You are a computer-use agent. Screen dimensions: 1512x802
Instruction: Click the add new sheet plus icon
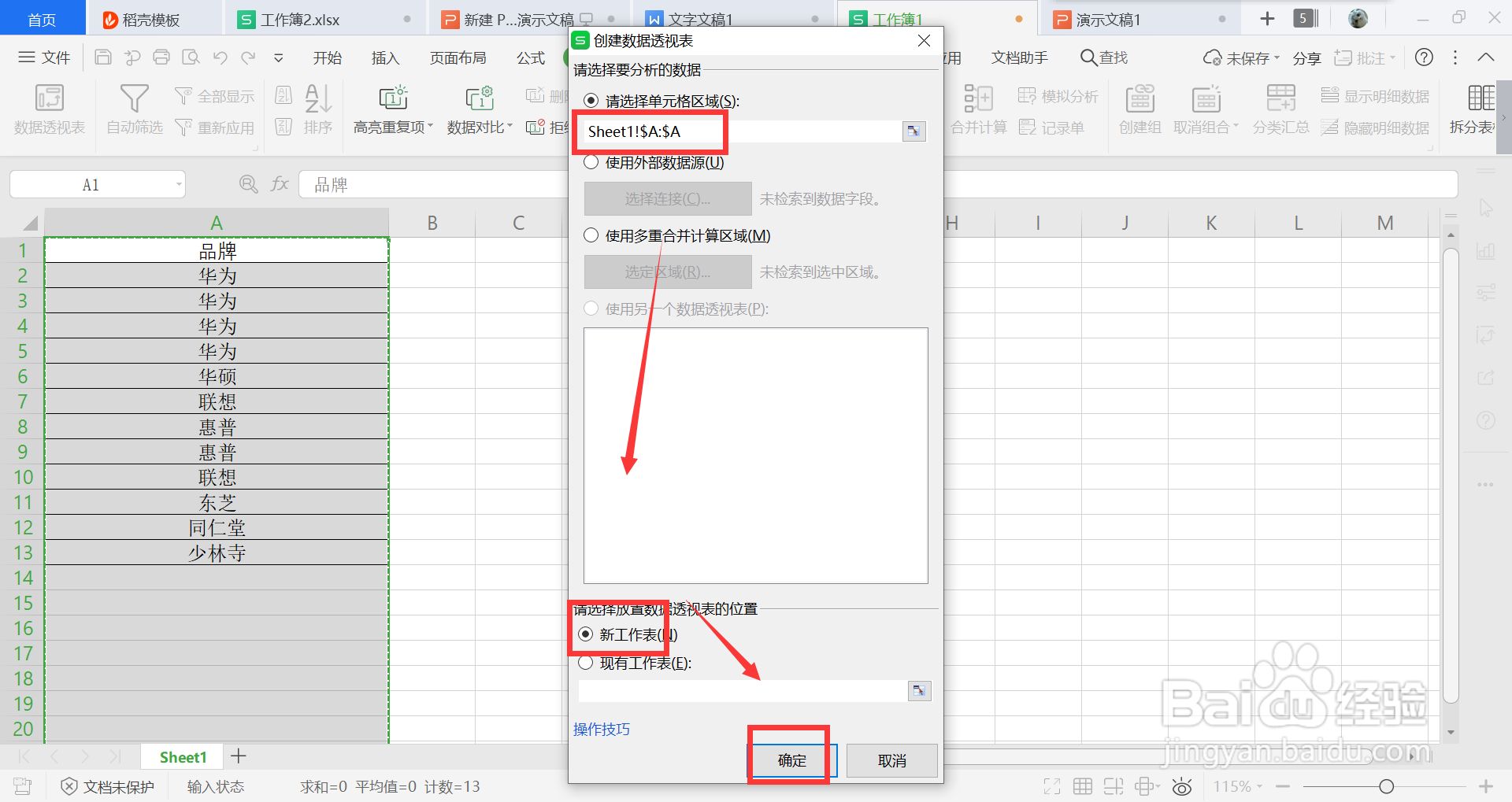239,756
